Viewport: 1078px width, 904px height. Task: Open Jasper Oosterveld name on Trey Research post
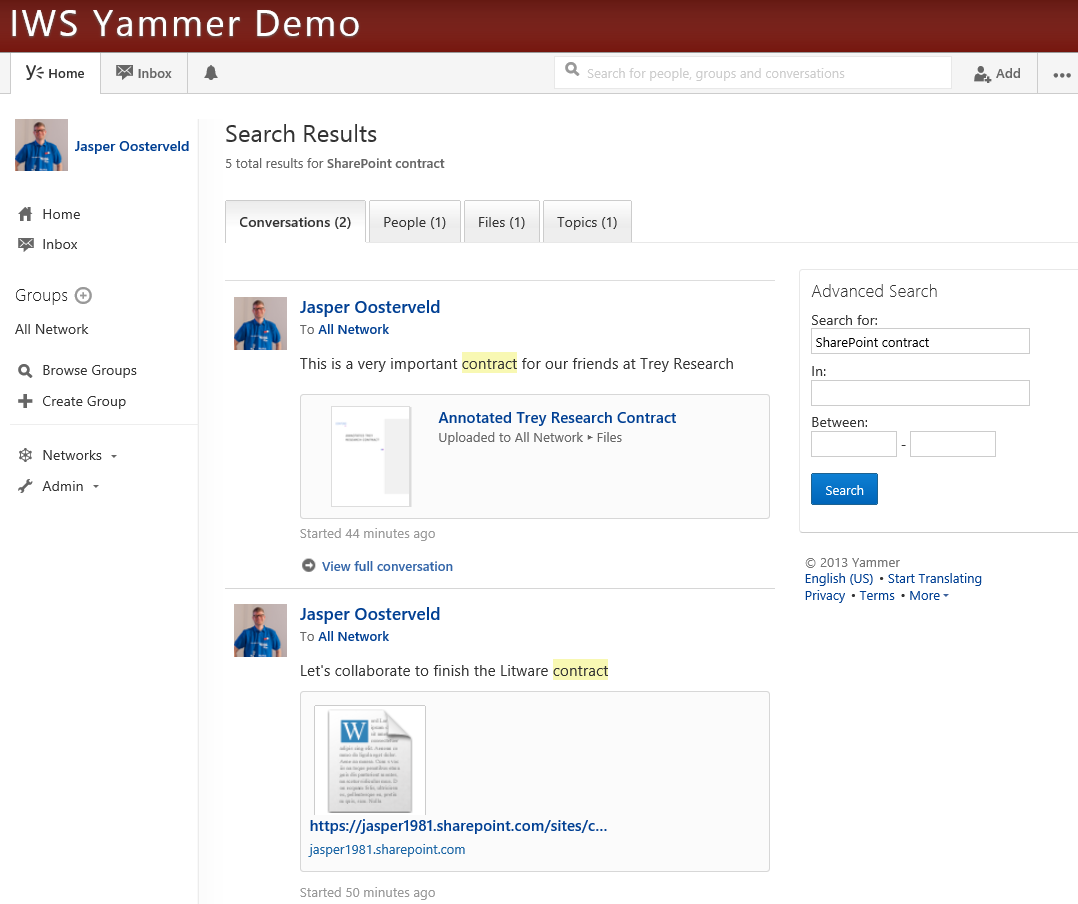370,307
